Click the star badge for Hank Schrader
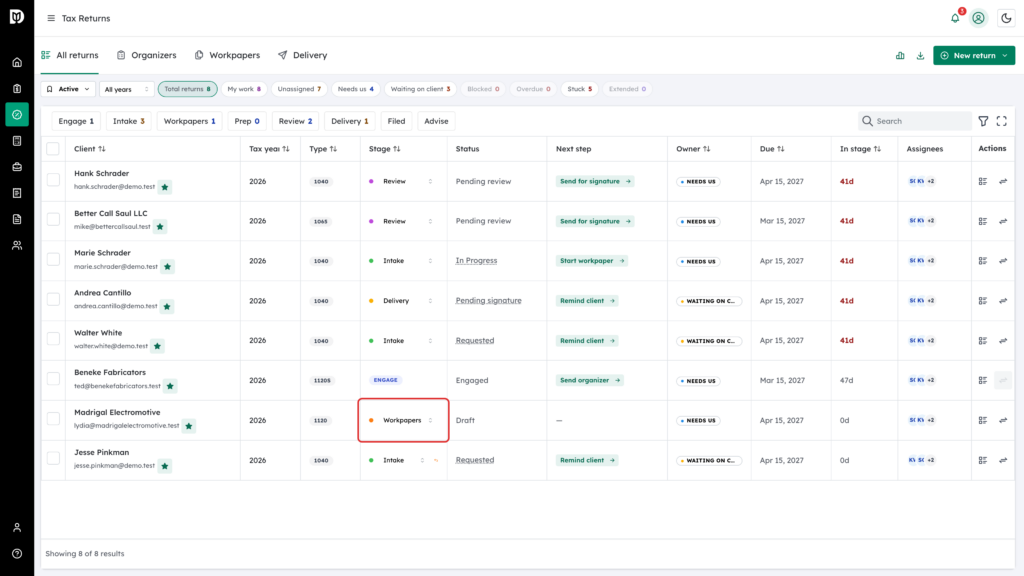 pos(165,187)
